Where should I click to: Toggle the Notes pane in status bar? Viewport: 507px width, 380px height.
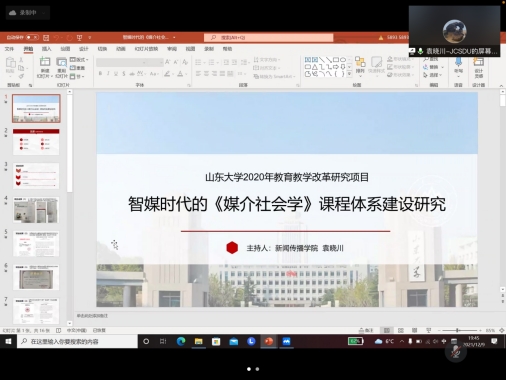(366, 330)
